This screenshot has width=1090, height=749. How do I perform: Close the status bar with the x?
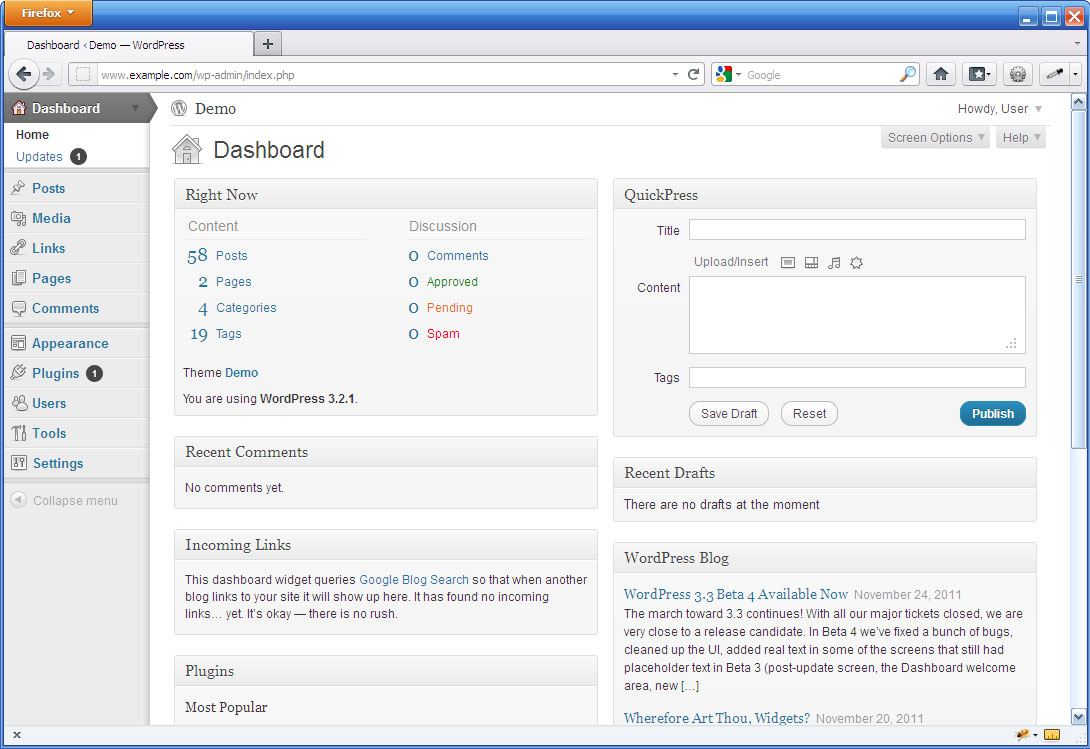(17, 734)
